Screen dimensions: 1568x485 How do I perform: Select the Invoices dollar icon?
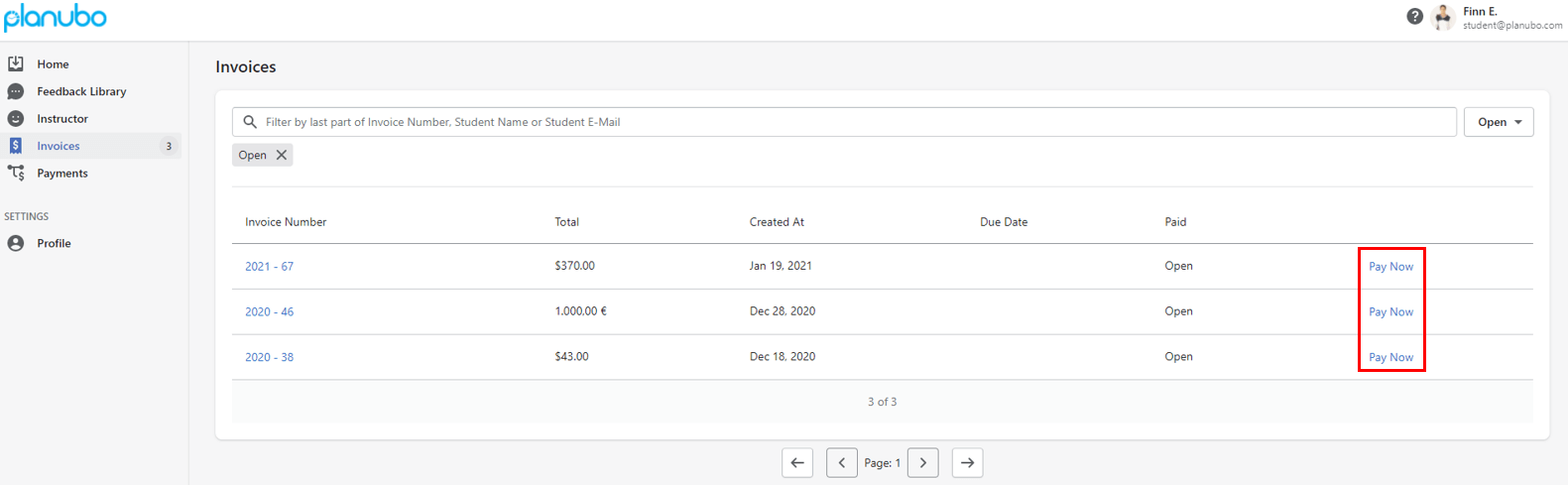pos(16,146)
